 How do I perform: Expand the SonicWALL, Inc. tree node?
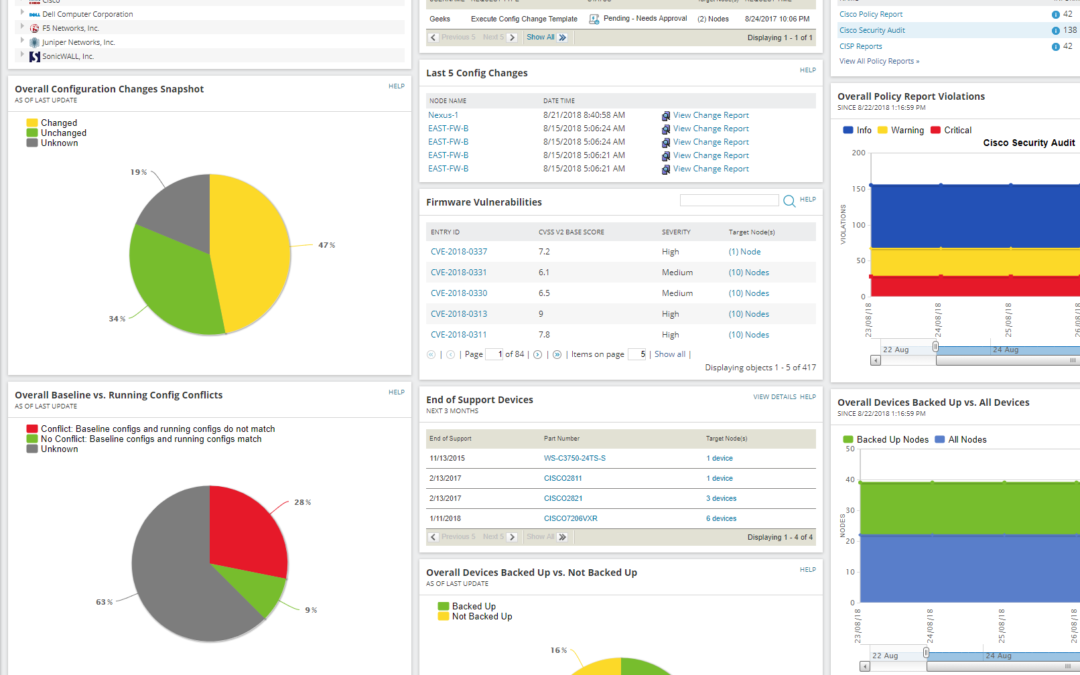(22, 54)
